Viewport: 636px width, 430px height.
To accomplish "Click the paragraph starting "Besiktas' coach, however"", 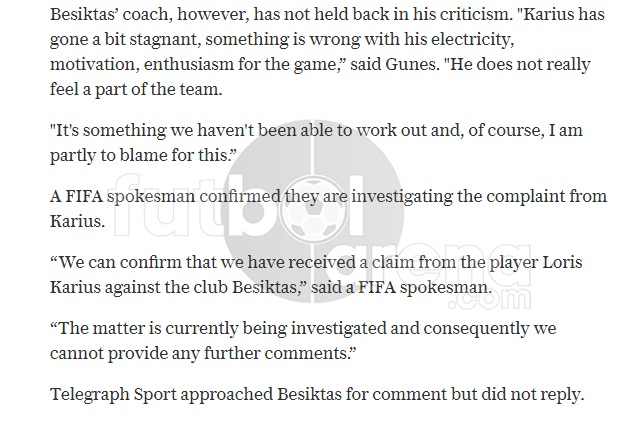I will tap(328, 52).
